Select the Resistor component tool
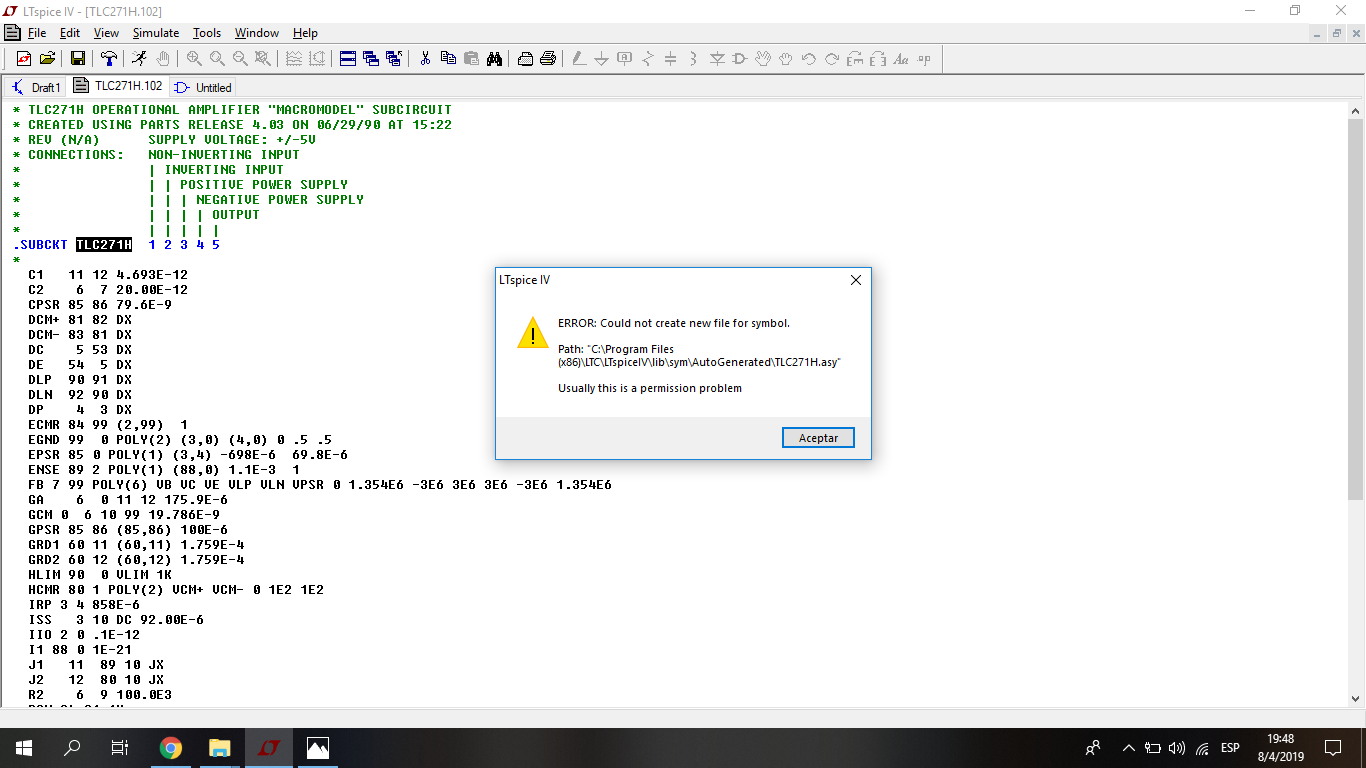 click(647, 59)
